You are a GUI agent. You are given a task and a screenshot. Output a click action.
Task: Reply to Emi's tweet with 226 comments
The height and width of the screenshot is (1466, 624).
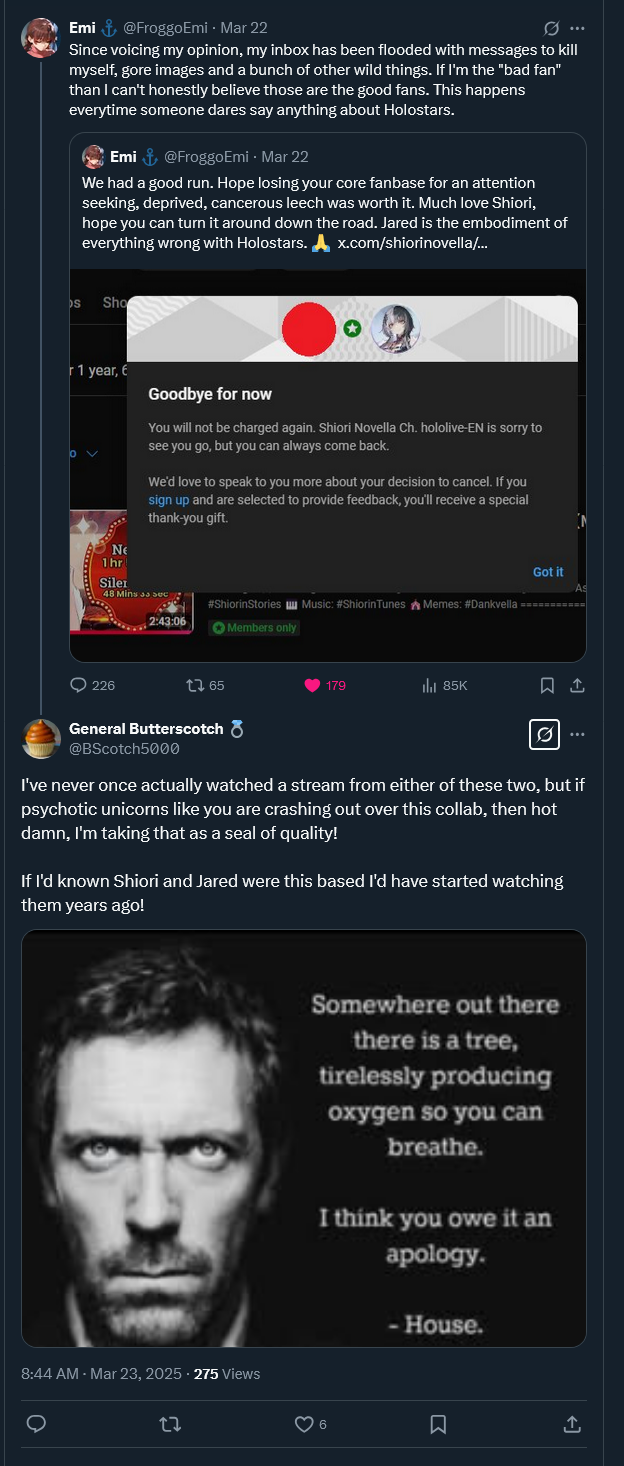[92, 685]
